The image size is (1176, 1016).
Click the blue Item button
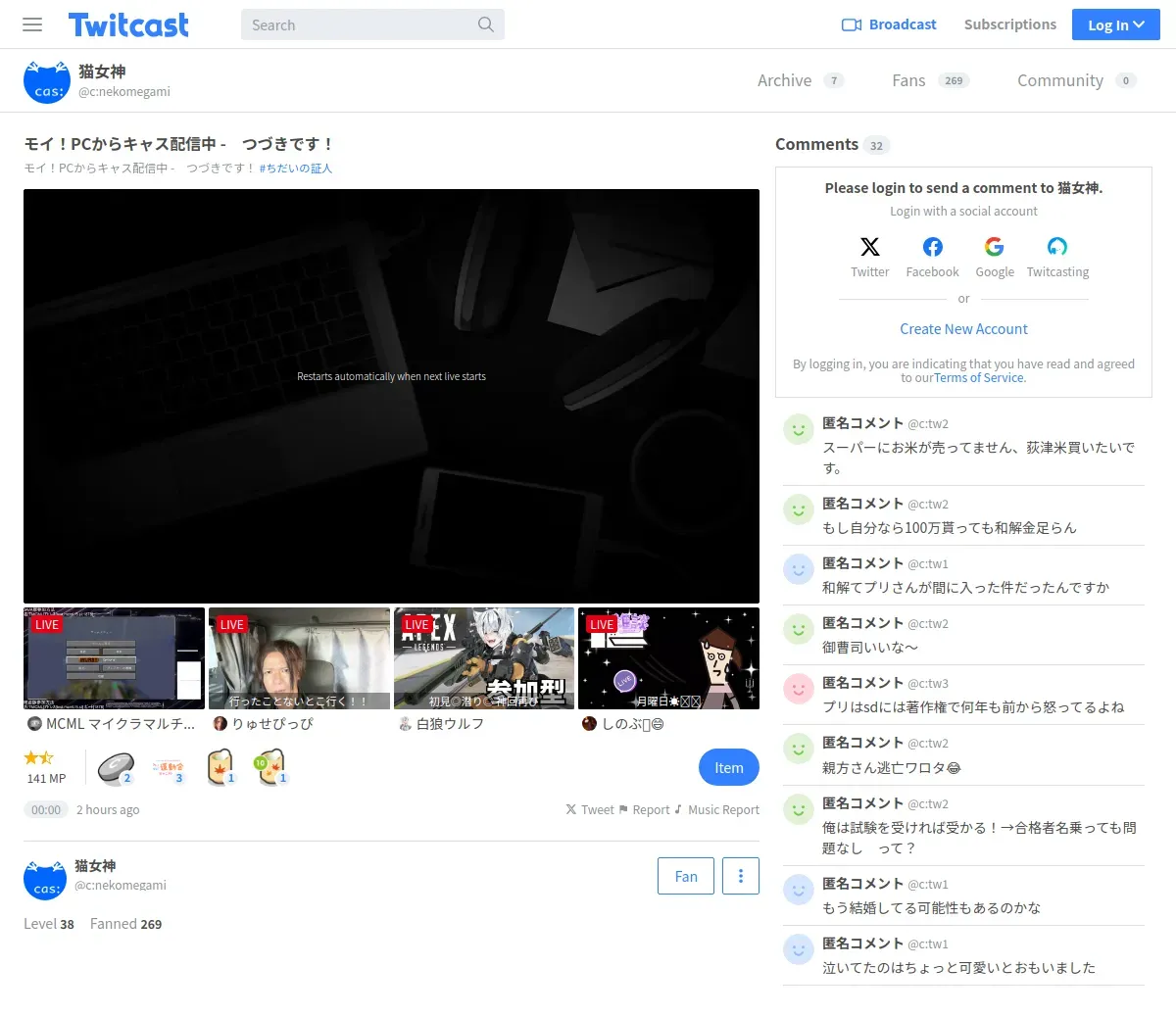point(729,767)
